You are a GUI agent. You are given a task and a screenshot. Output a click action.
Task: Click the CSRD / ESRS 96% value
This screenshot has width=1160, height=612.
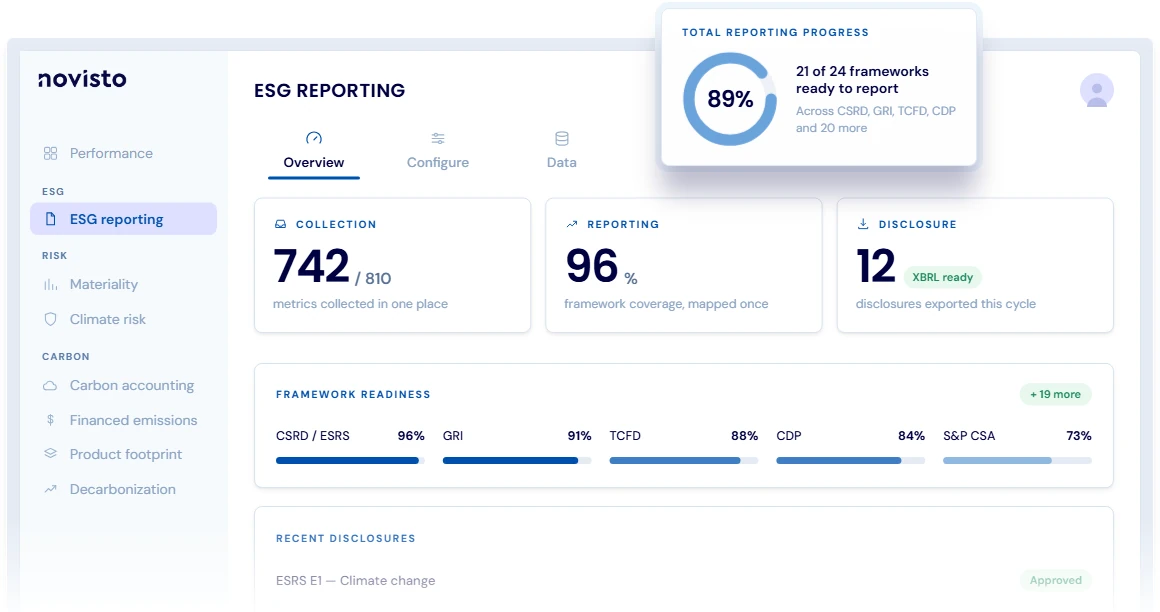[x=411, y=436]
